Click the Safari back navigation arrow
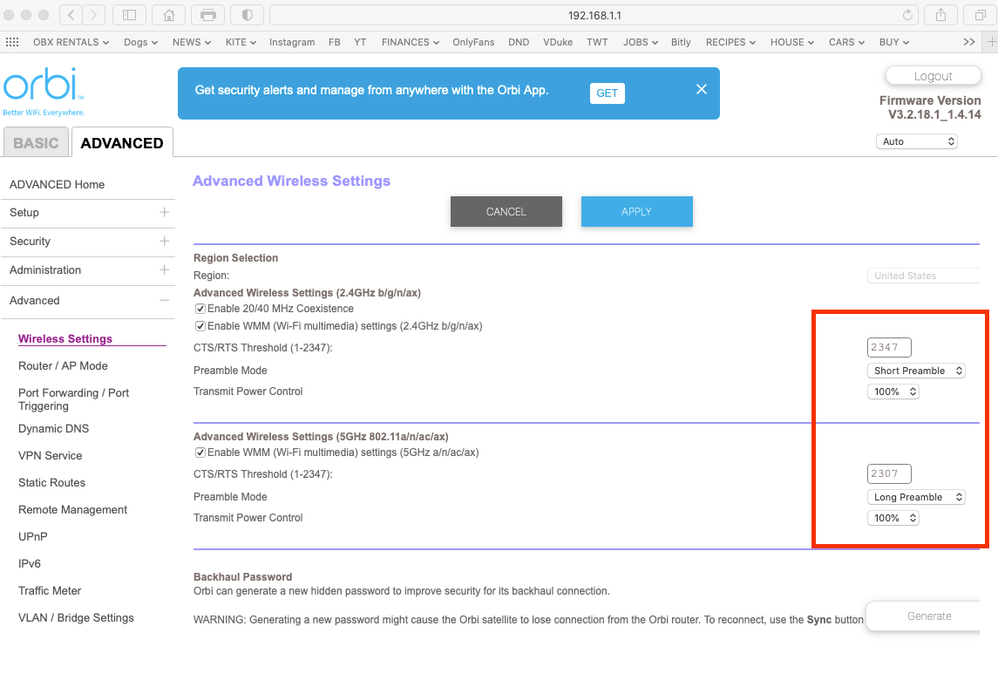 (71, 15)
